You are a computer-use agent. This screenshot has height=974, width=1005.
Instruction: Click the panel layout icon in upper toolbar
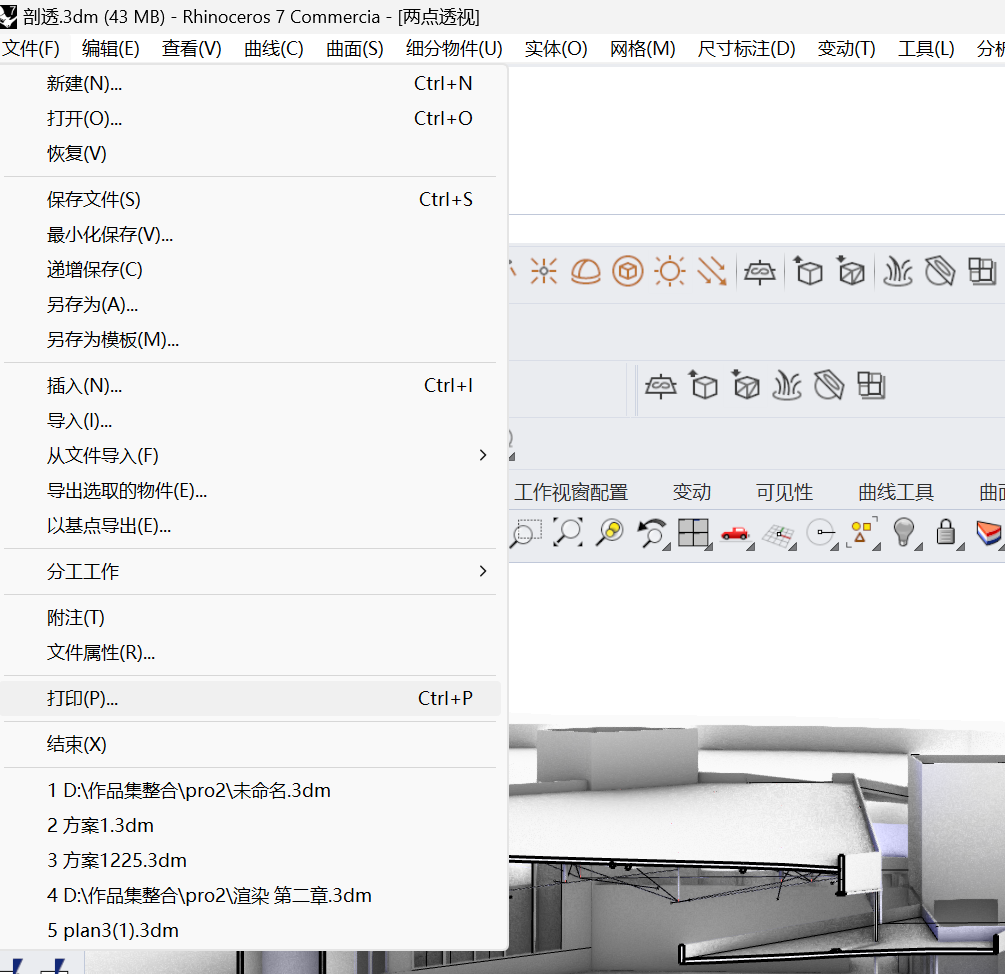(982, 271)
